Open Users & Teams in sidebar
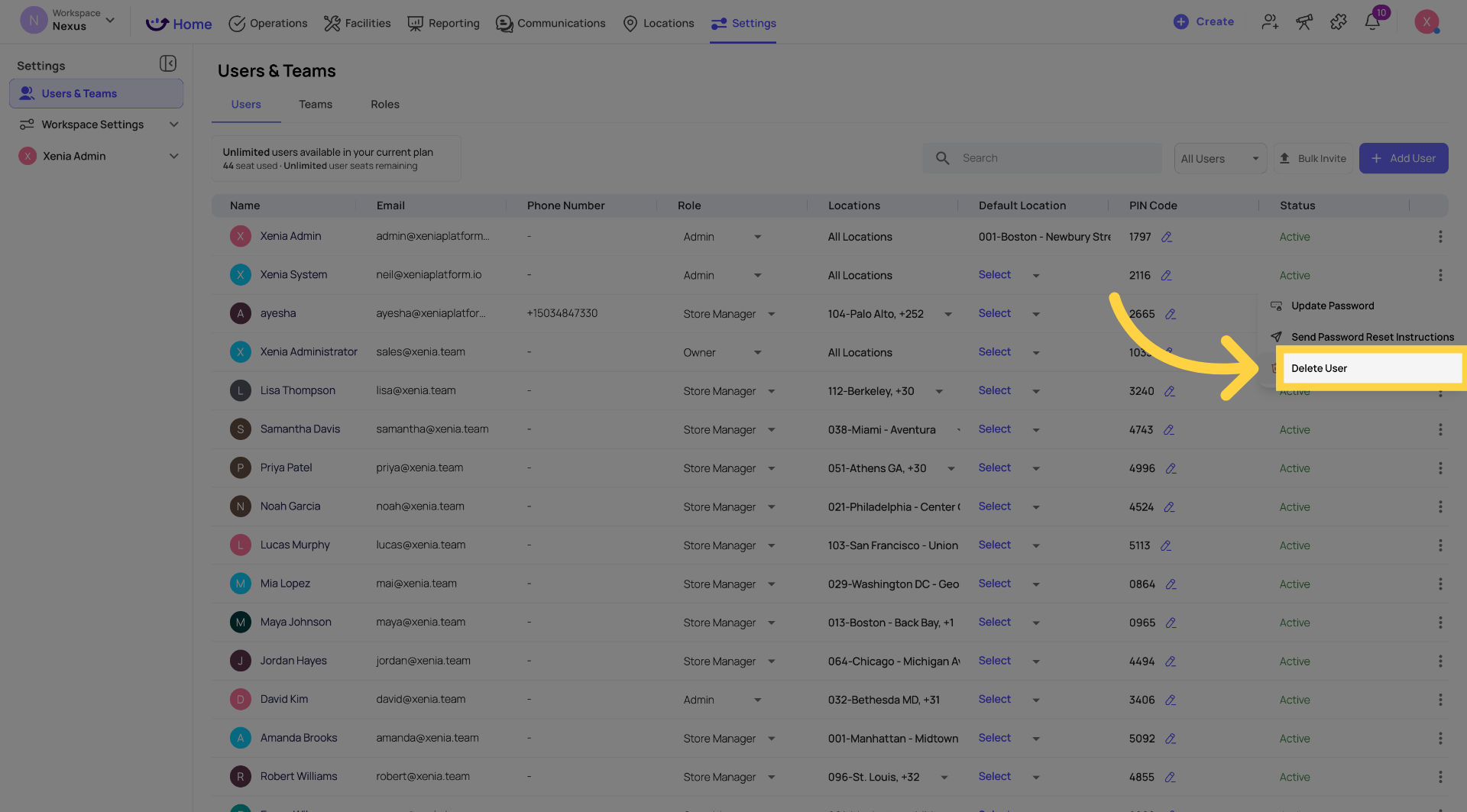The width and height of the screenshot is (1467, 812). pyautogui.click(x=96, y=93)
